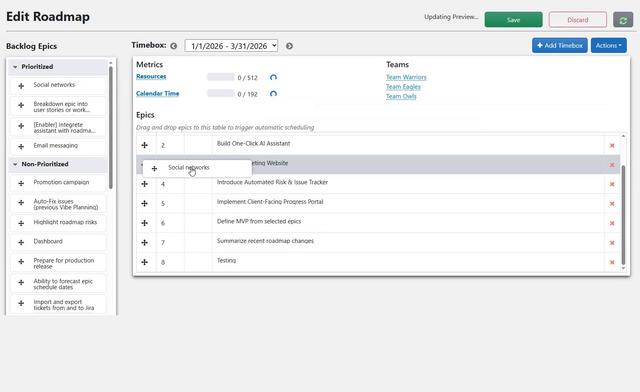The width and height of the screenshot is (640, 392).
Task: Click drag handle of Import and export tickets
Action: pyautogui.click(x=21, y=303)
